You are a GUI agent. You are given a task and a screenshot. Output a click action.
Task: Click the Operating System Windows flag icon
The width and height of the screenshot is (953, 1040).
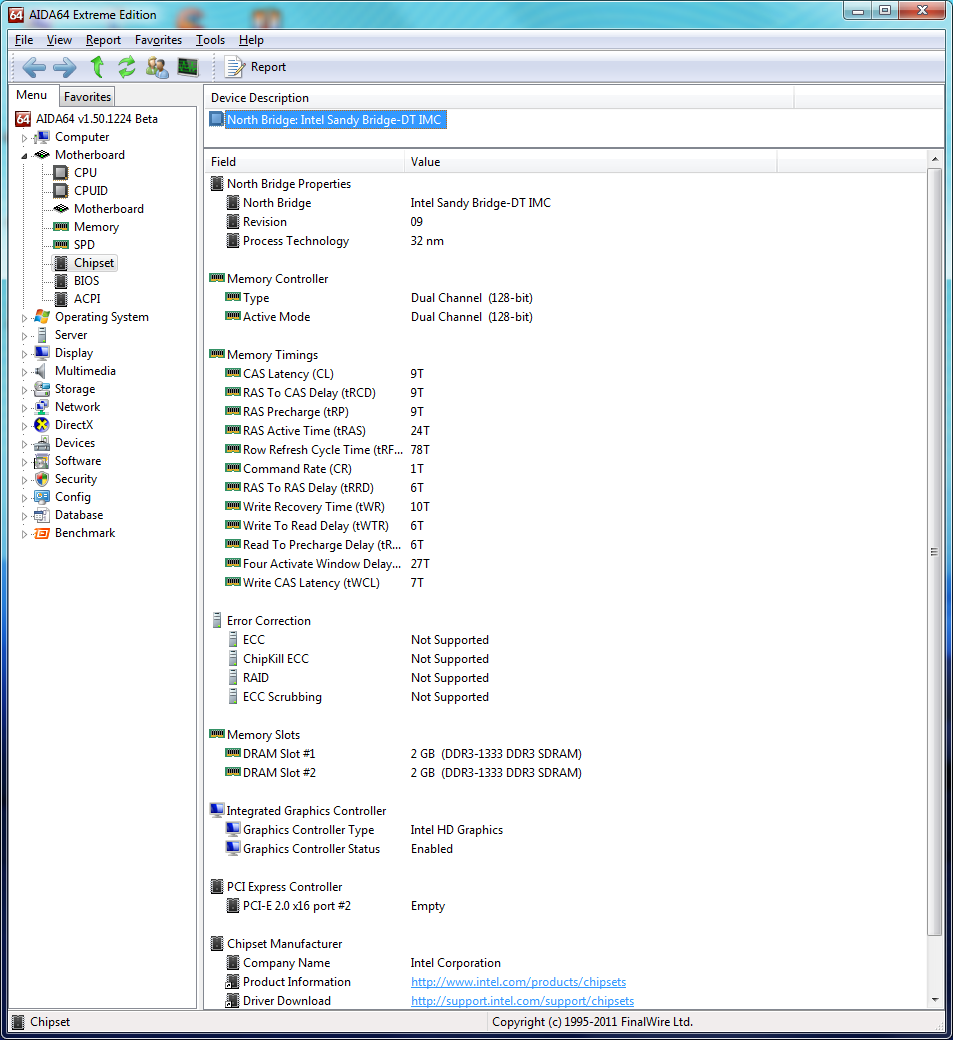tap(42, 316)
